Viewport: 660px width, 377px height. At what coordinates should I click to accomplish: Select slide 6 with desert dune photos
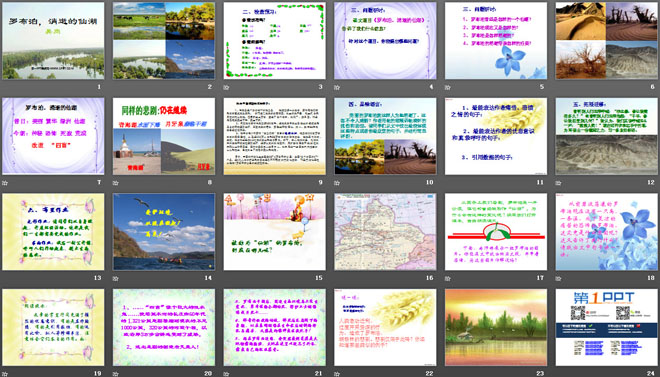click(x=607, y=41)
